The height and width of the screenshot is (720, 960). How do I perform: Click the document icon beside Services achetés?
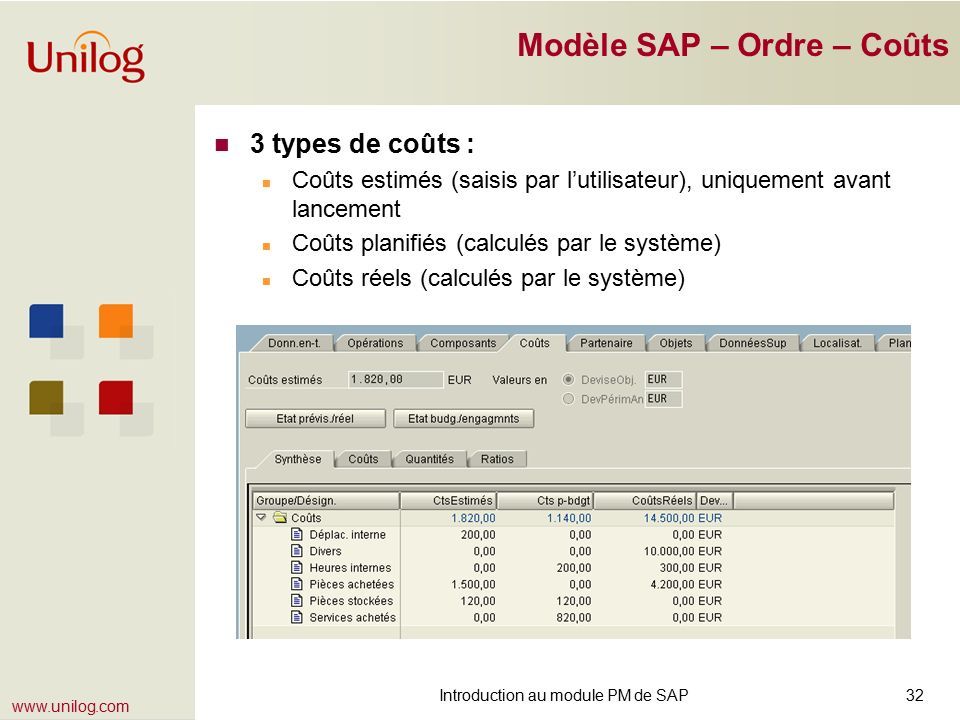297,617
